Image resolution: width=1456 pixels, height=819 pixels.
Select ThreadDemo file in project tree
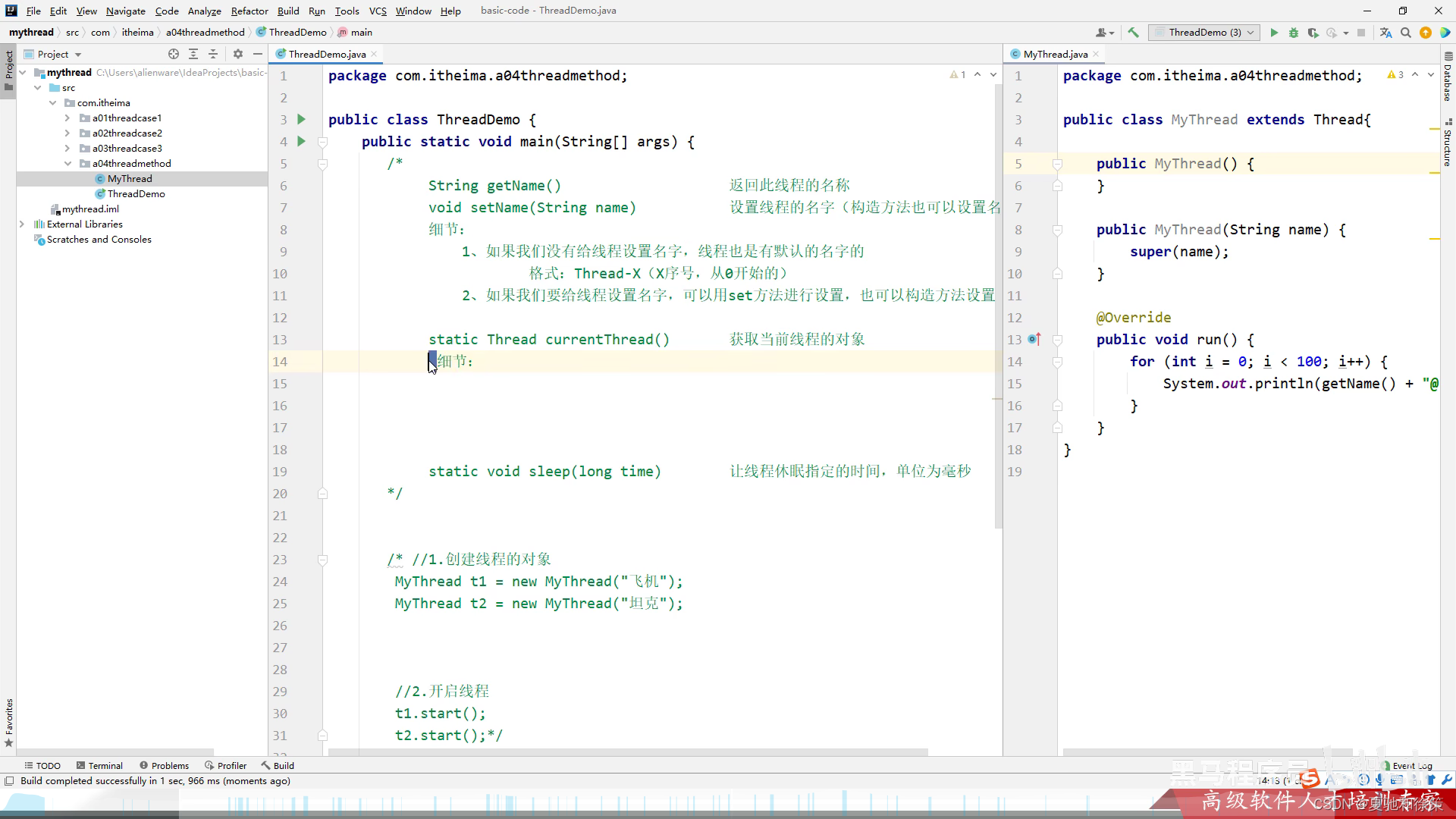(136, 194)
